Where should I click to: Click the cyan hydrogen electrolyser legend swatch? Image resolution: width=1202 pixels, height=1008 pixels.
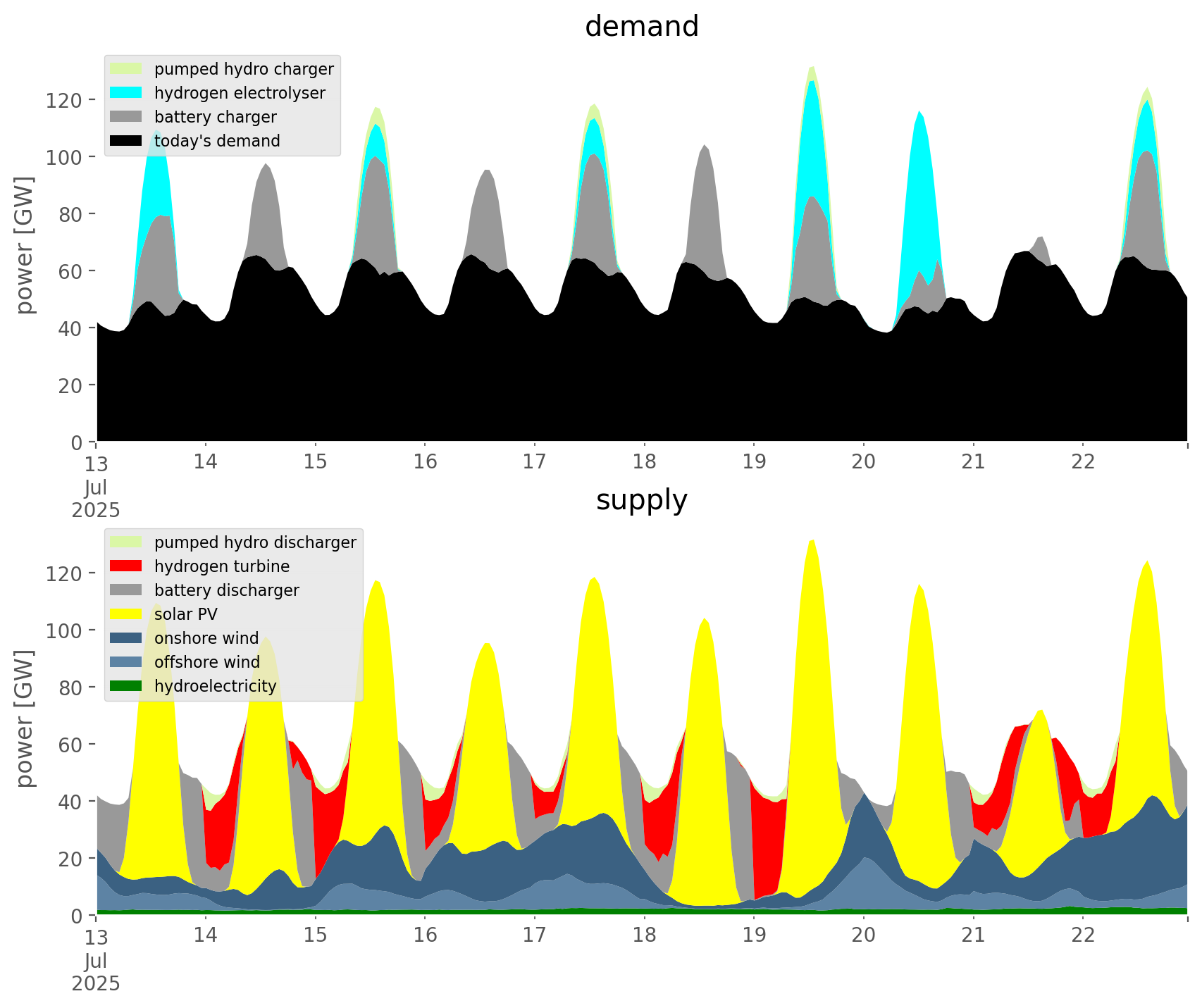click(x=126, y=93)
